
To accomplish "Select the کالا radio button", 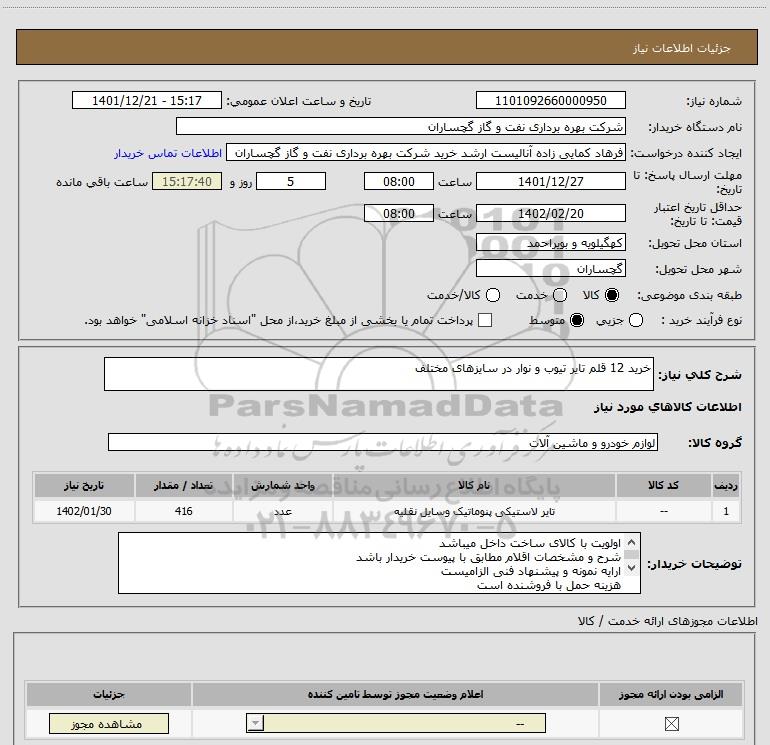I will (612, 295).
